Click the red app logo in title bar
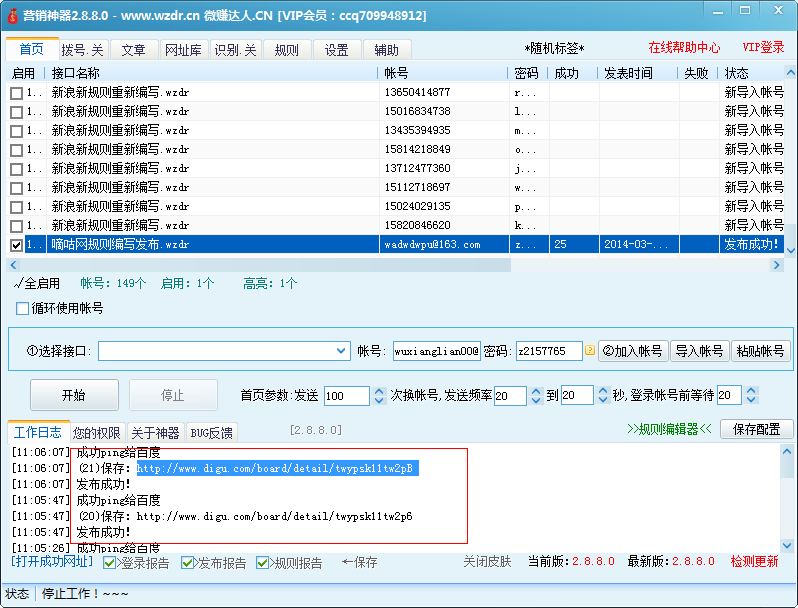The image size is (798, 608). pos(13,16)
